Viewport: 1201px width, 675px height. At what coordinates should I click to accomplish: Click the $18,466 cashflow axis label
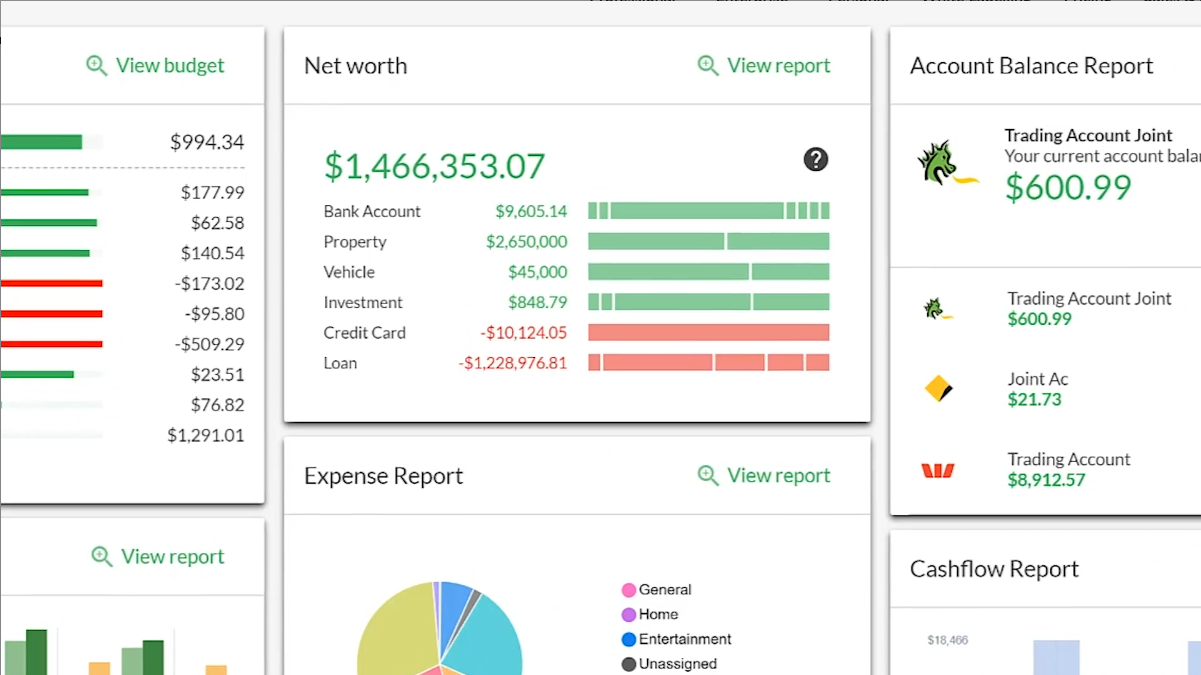[947, 640]
